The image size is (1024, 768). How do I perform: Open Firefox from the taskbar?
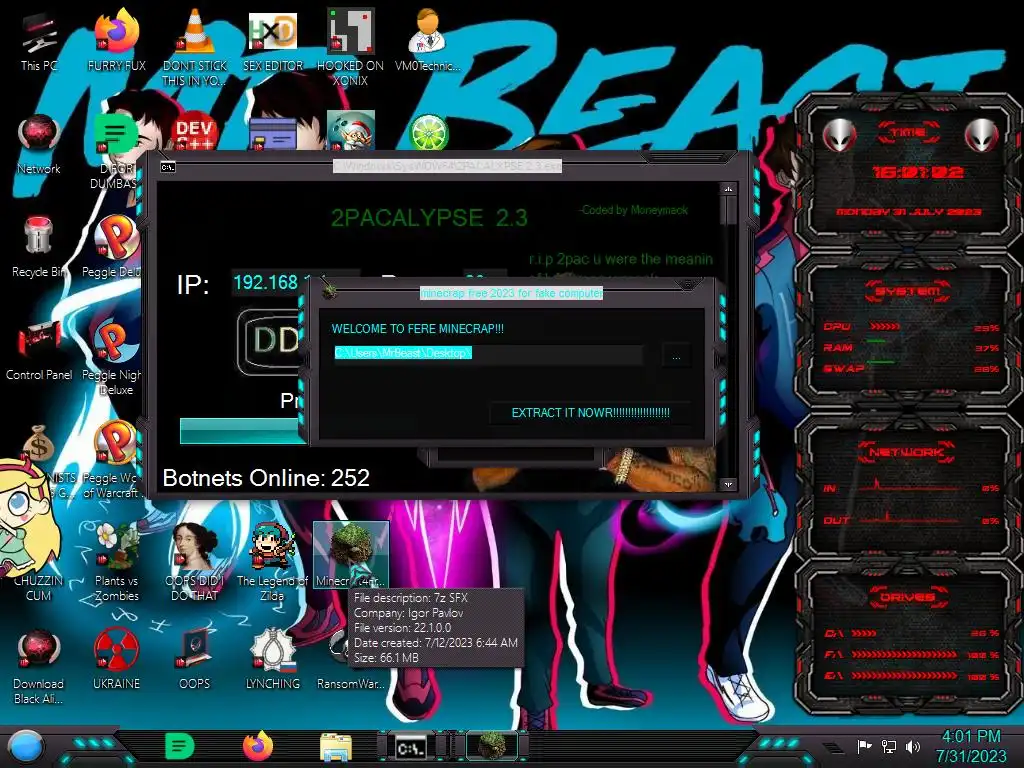(258, 746)
